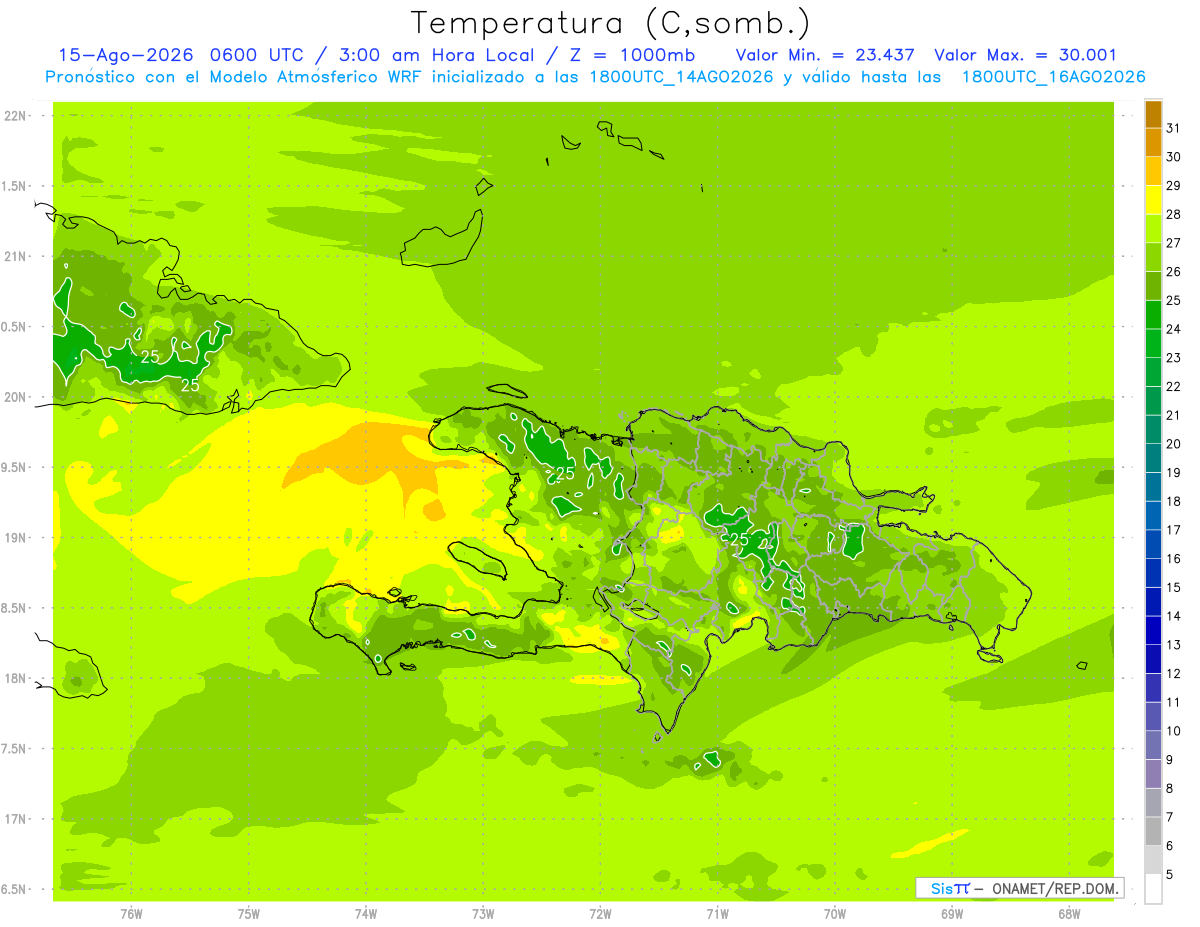
Task: Select the "Valor Min. = 23.437" value
Action: 825,55
